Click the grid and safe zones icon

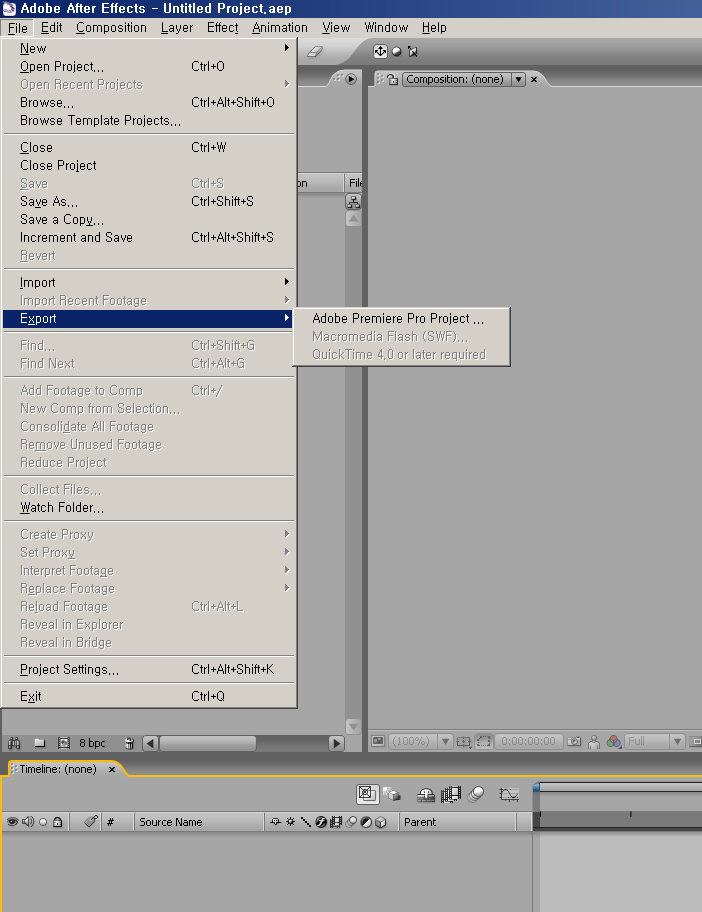tap(464, 742)
